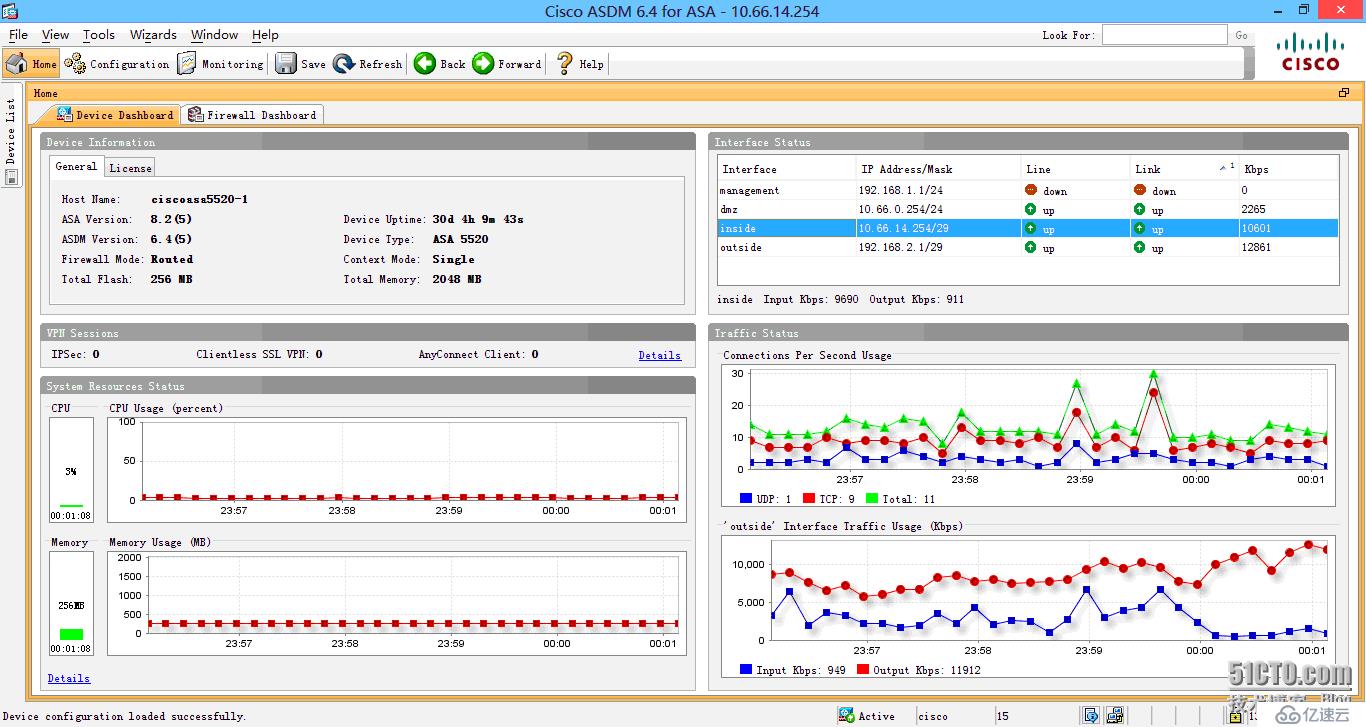This screenshot has height=727, width=1366.
Task: Click the Device List panel icon
Action: pos(12,177)
